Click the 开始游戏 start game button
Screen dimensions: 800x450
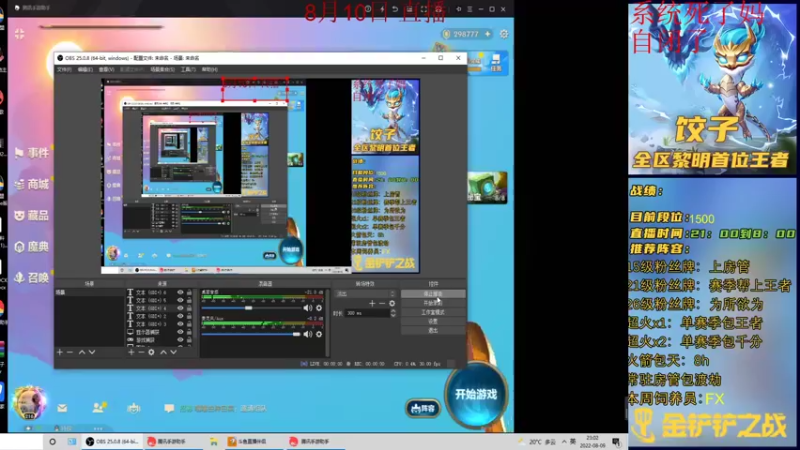(x=476, y=394)
